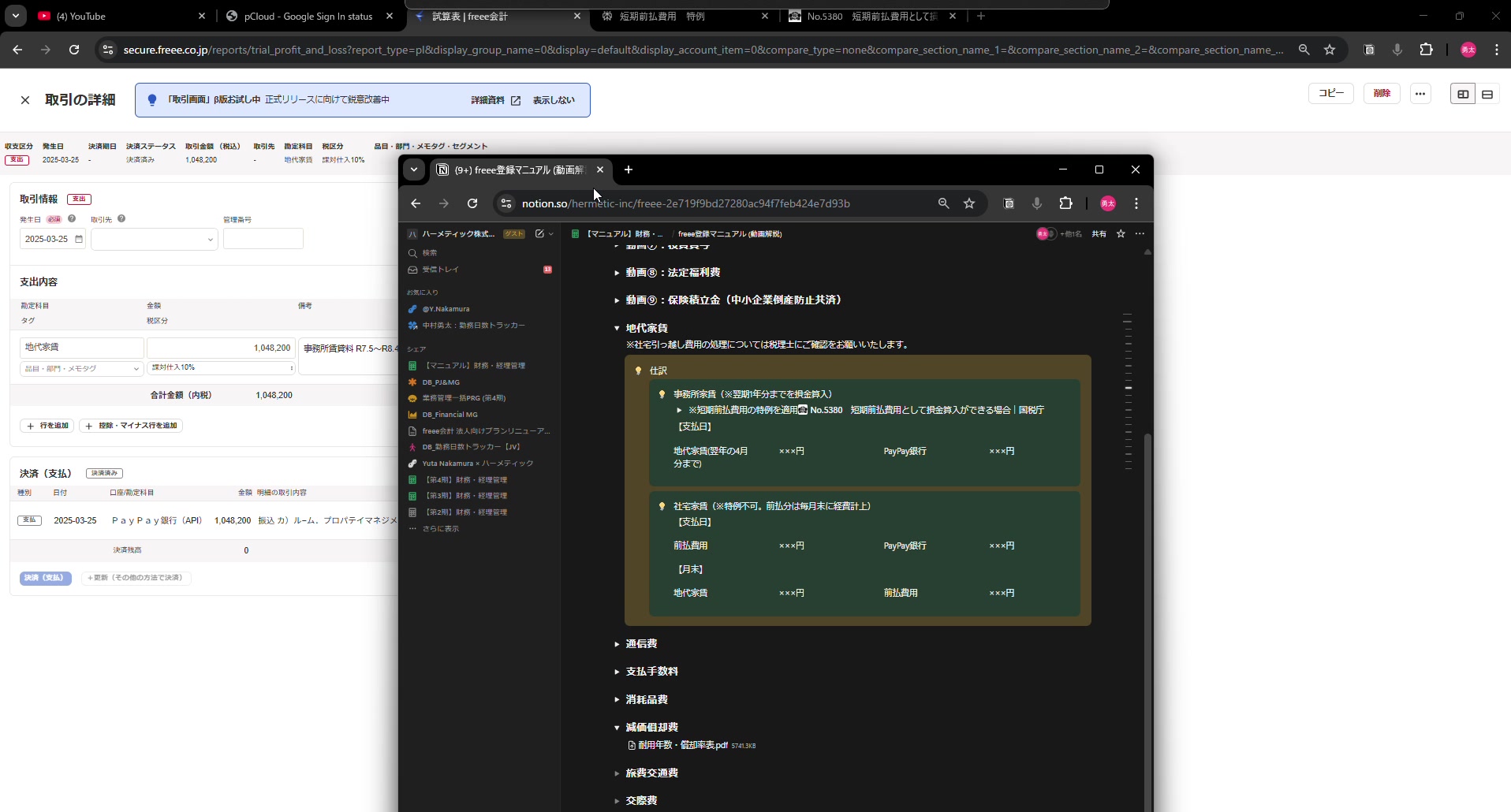The width and height of the screenshot is (1511, 812).
Task: Open 受信トレイ inbox in Notion sidebar
Action: [x=440, y=270]
